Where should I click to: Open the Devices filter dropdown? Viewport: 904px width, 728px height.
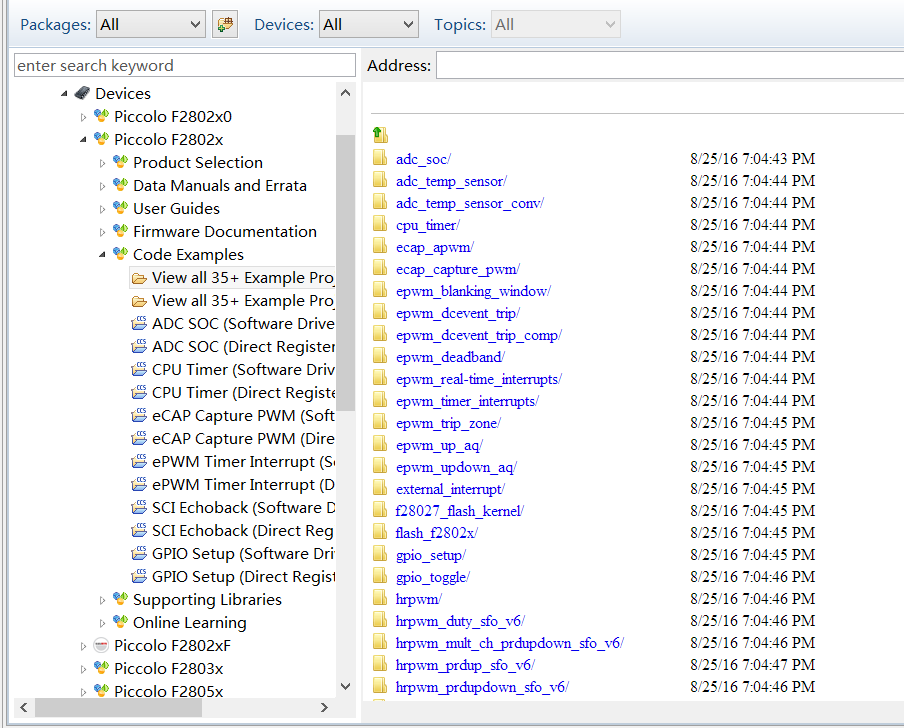(368, 24)
